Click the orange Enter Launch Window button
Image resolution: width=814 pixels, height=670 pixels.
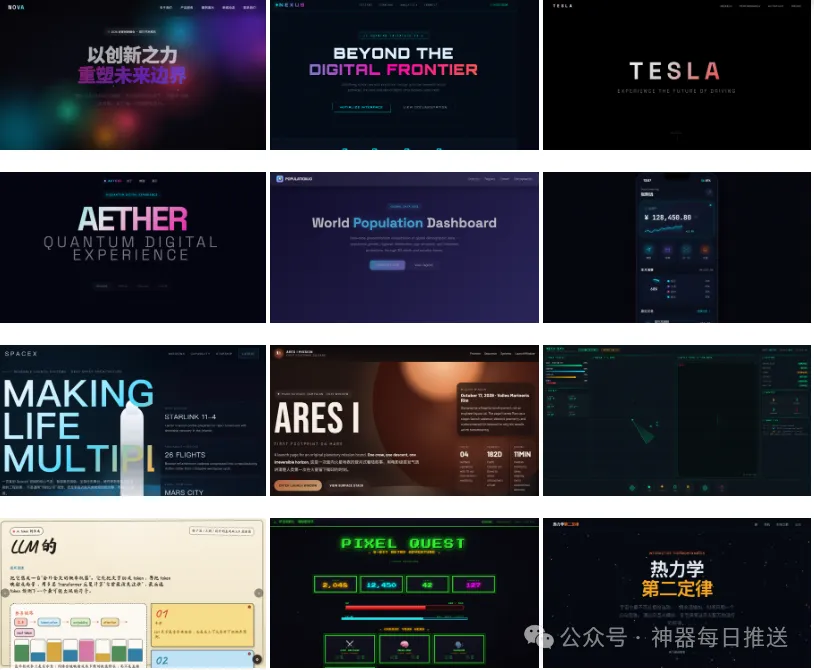tap(298, 486)
